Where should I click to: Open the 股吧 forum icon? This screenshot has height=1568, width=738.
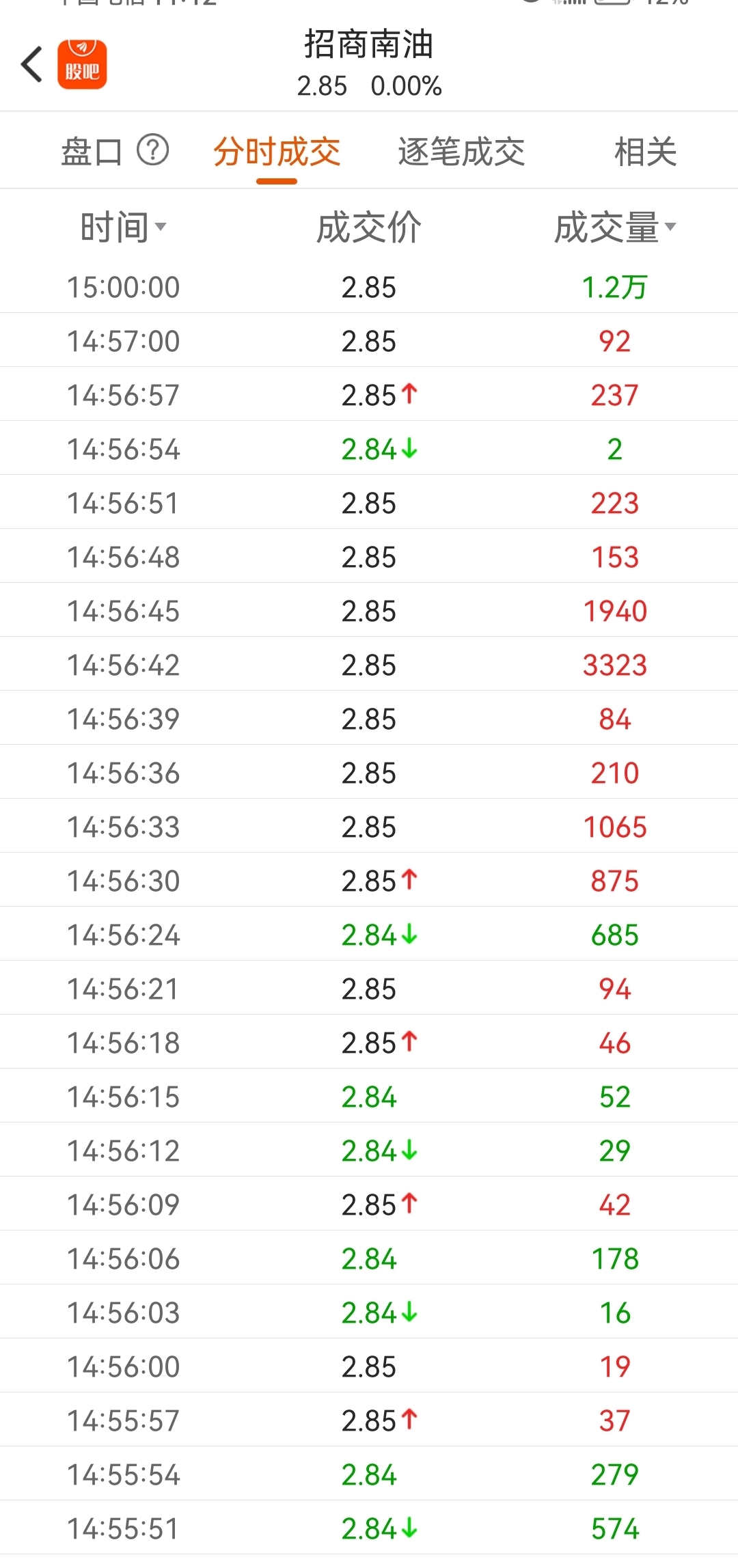82,64
